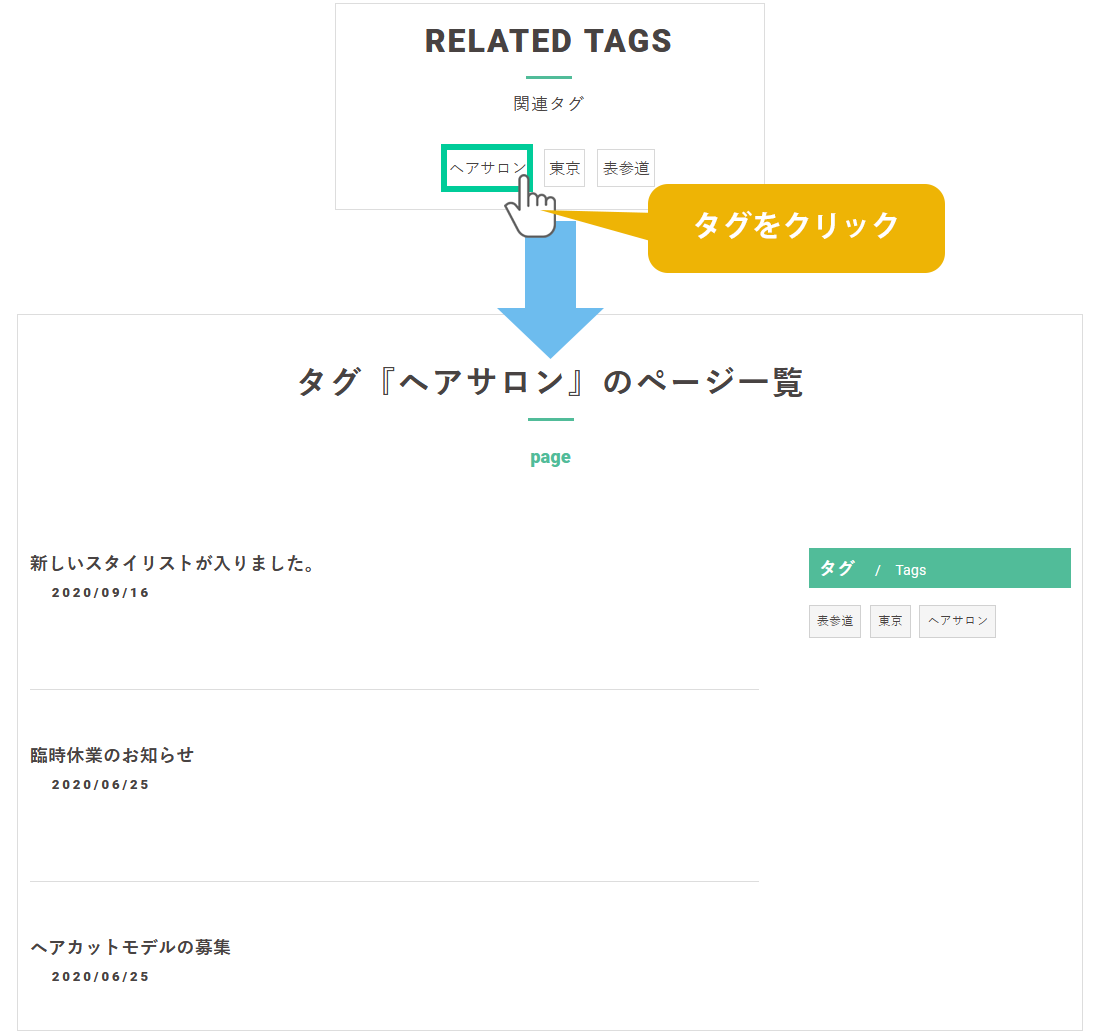Click the date below ヘアカットモデルの募集

click(x=100, y=977)
